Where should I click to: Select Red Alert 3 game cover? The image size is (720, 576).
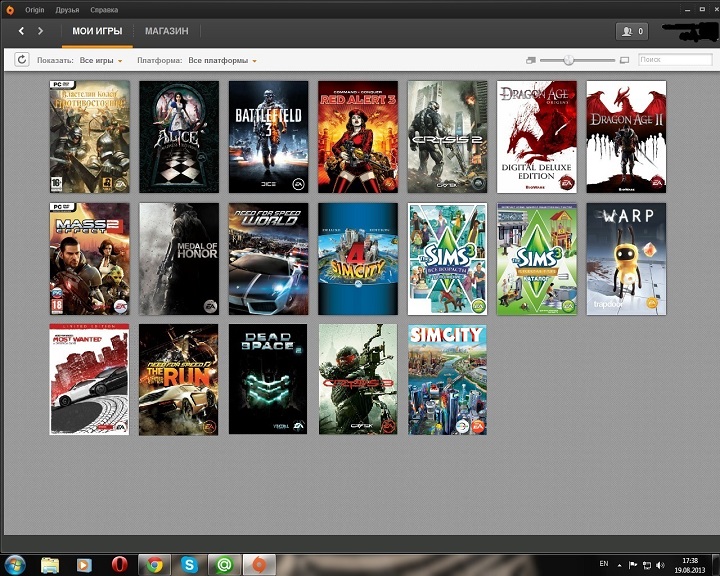pyautogui.click(x=358, y=137)
